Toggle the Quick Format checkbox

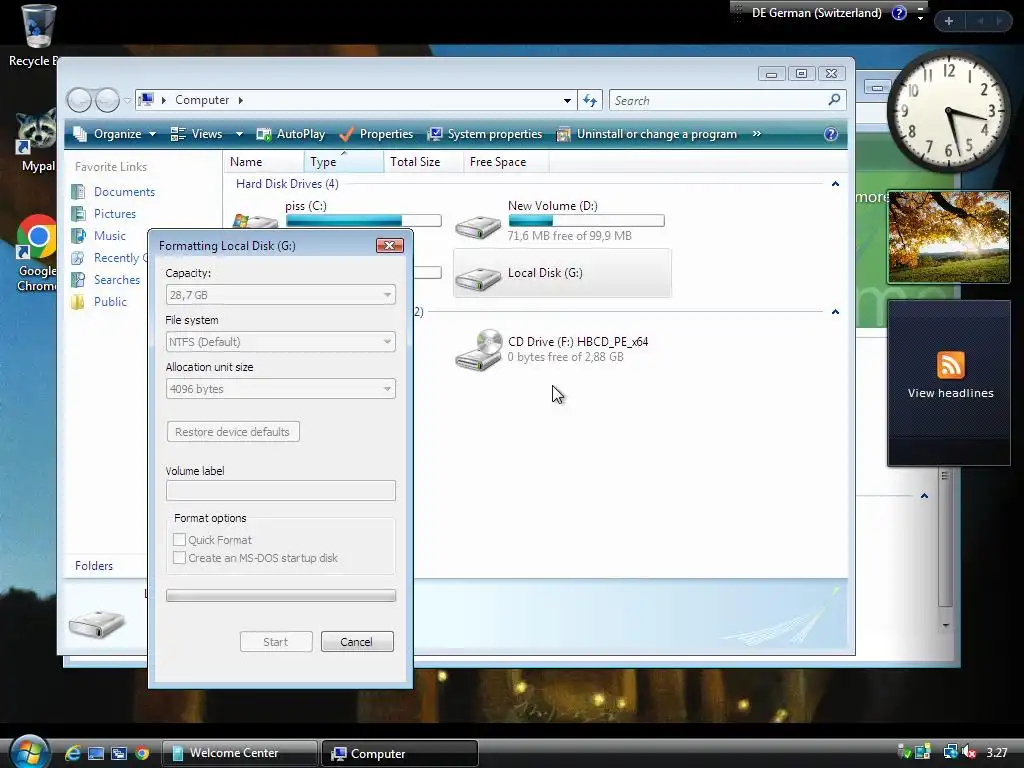coord(179,539)
